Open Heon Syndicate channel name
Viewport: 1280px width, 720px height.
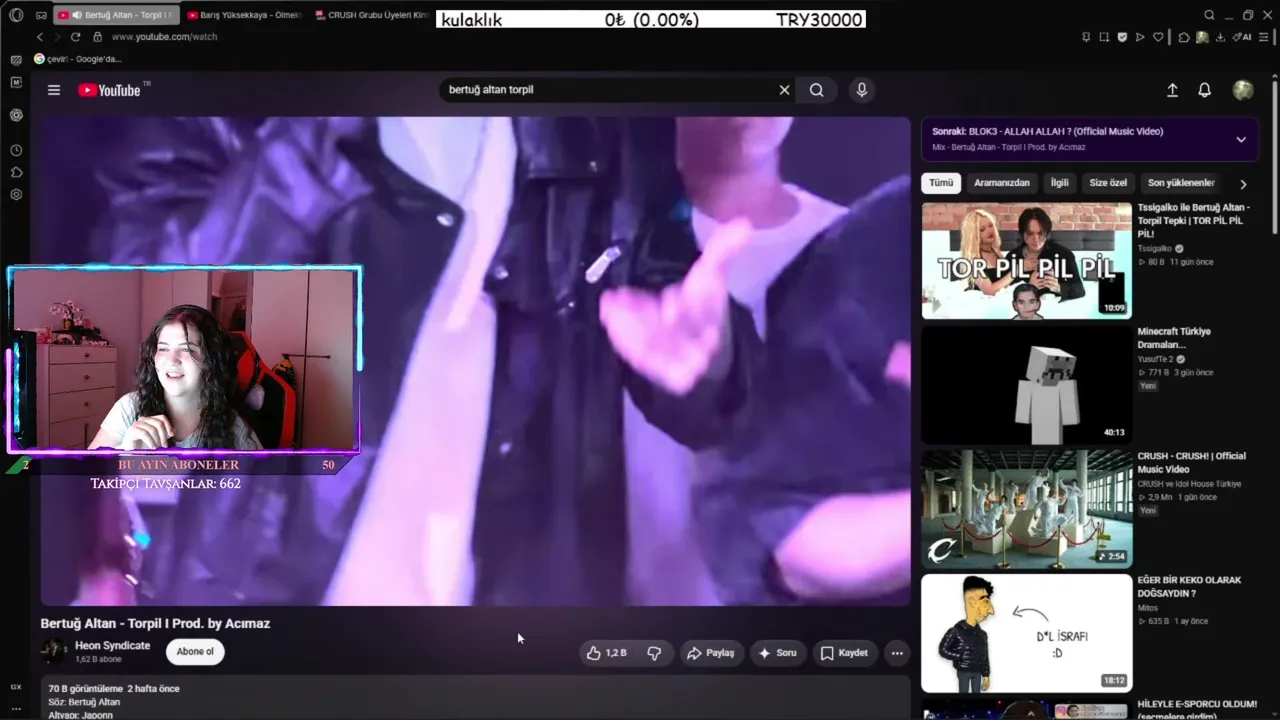tap(112, 646)
